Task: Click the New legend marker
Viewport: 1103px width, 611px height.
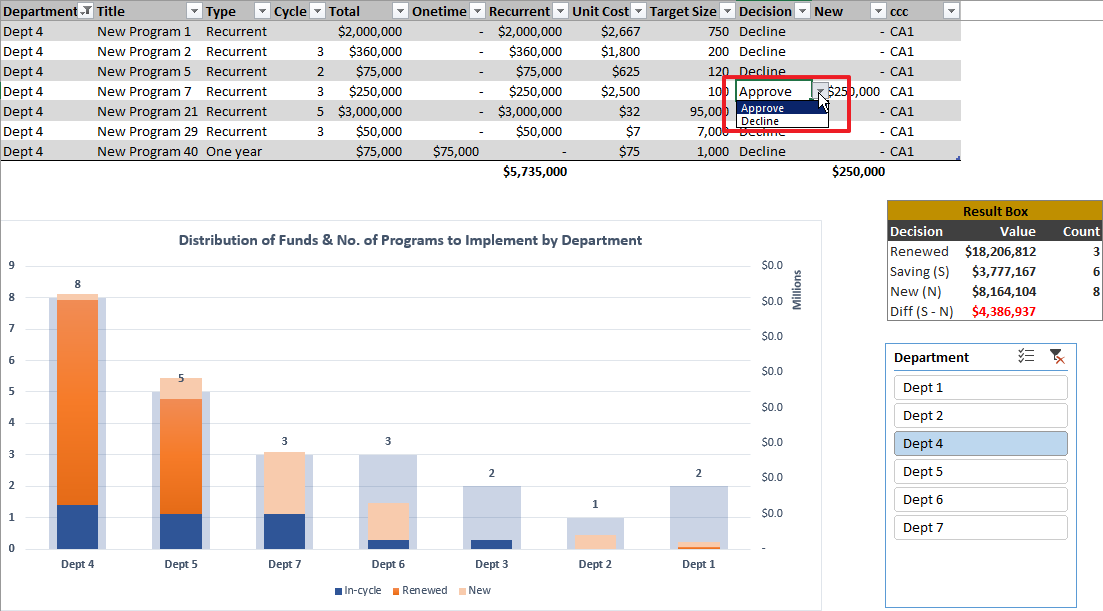Action: coord(461,591)
